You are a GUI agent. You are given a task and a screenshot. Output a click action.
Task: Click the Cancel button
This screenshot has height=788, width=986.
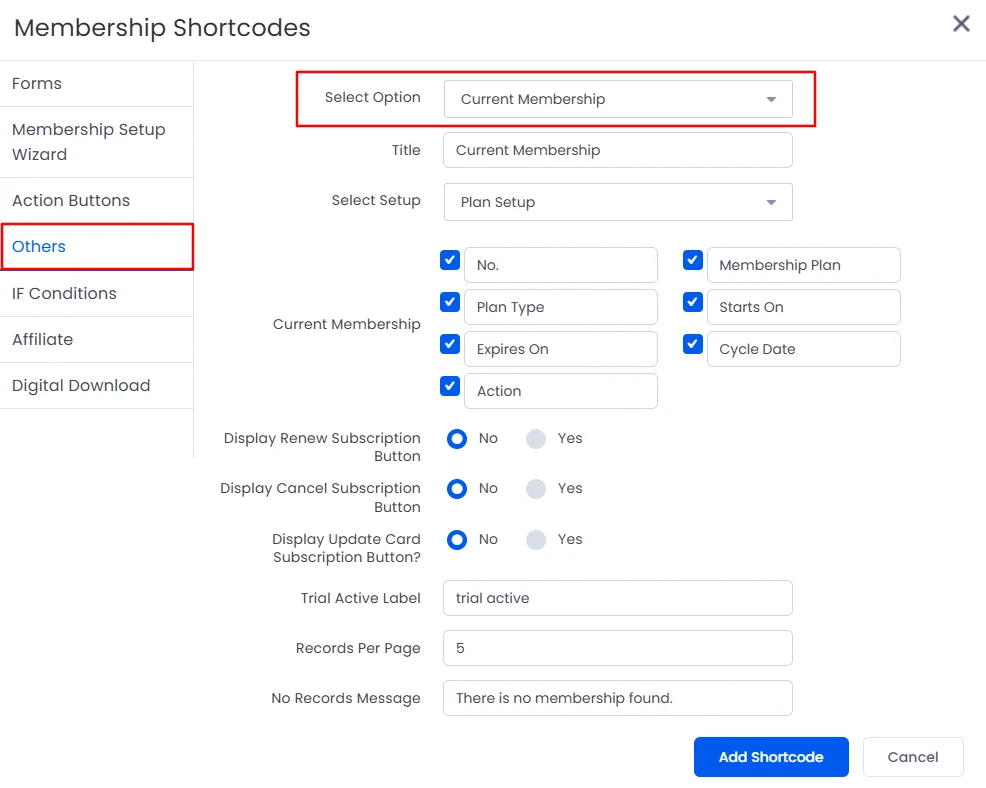point(912,757)
